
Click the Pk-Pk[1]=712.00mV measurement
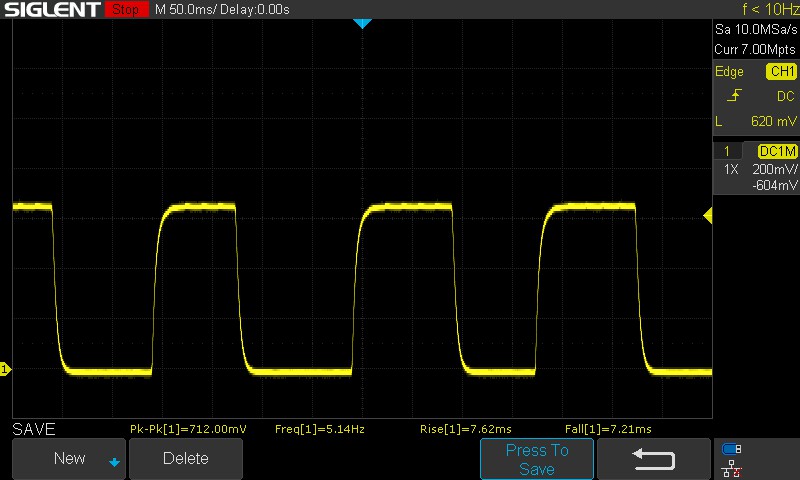(x=188, y=429)
